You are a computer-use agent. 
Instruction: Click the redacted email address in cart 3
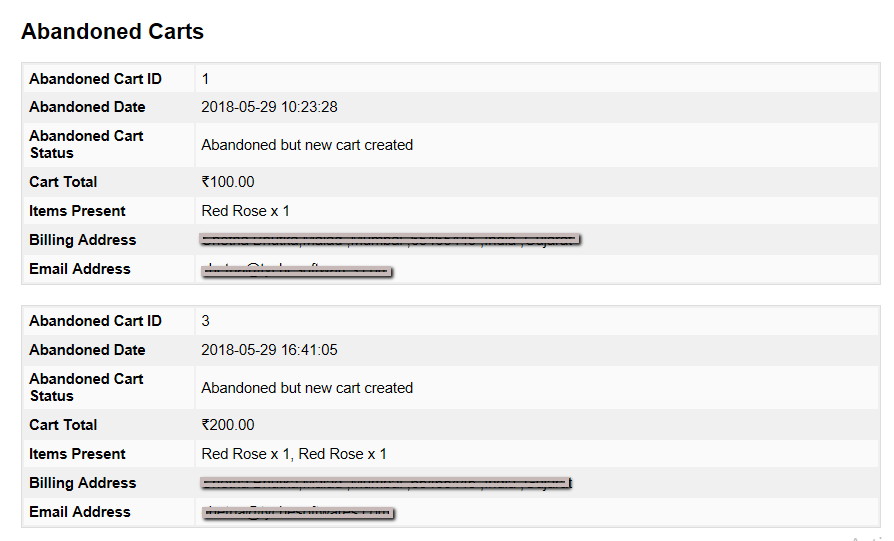pos(298,513)
